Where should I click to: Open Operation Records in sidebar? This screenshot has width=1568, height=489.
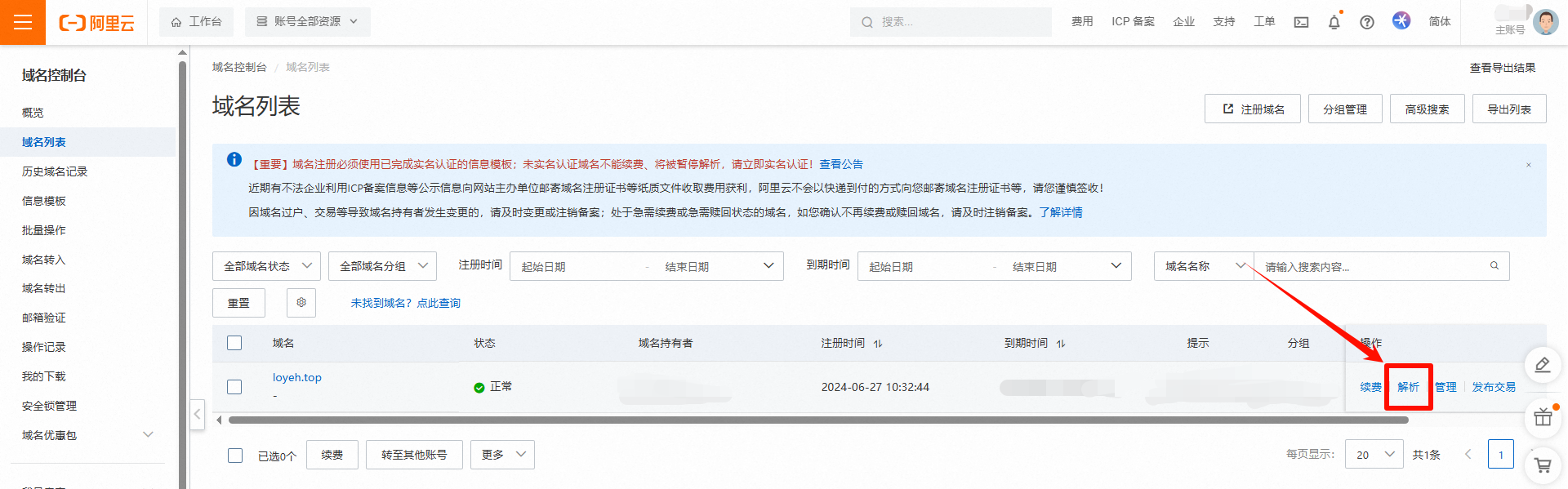[x=44, y=347]
